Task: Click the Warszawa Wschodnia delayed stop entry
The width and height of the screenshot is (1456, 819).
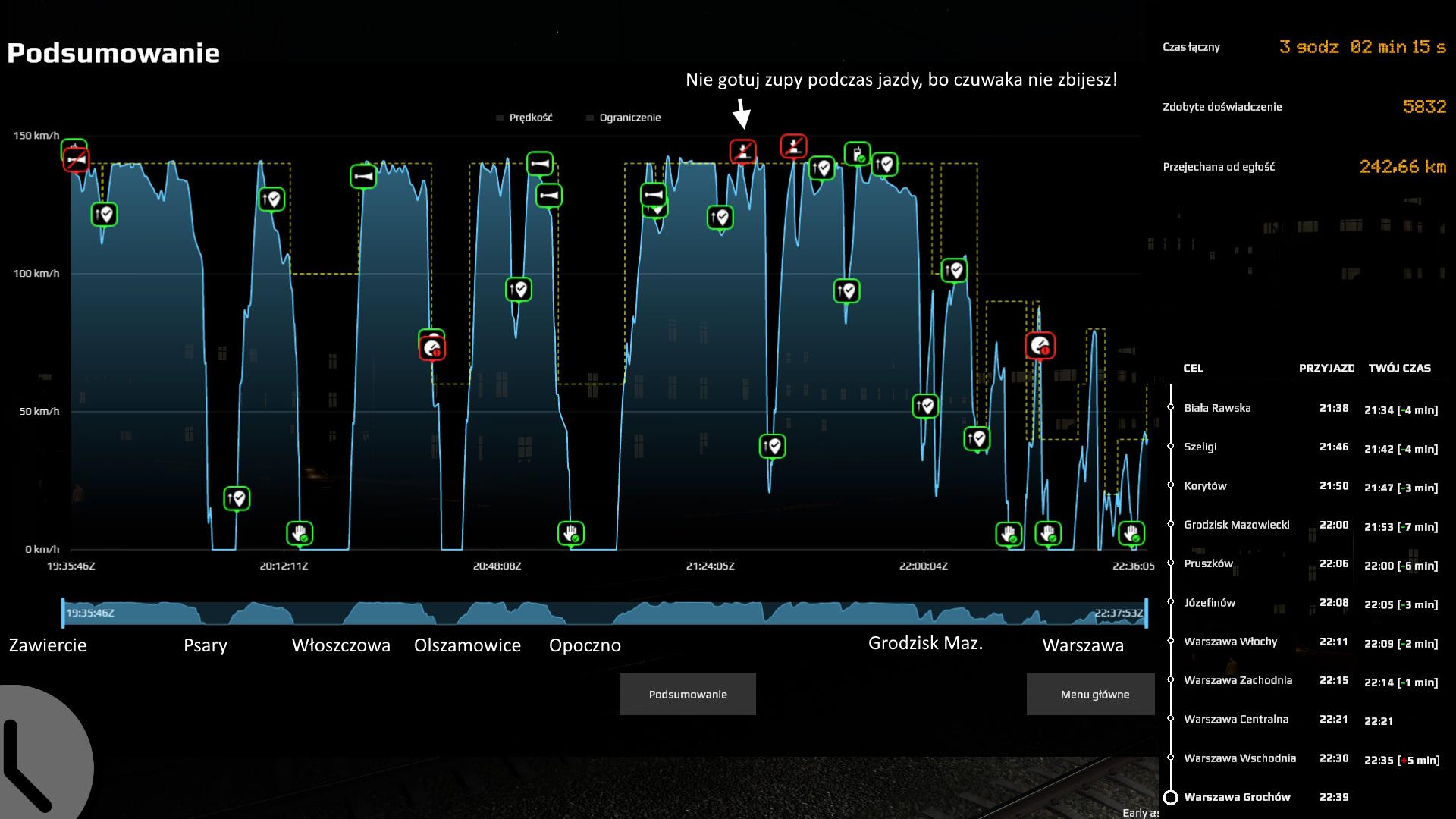Action: pyautogui.click(x=1240, y=758)
